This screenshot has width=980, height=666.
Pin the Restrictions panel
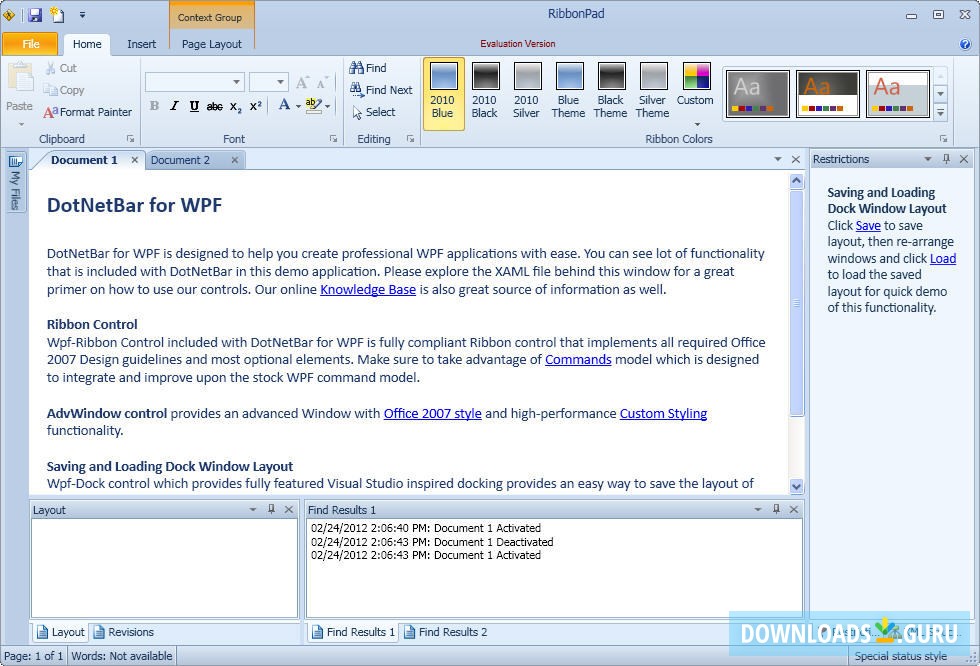pyautogui.click(x=946, y=159)
